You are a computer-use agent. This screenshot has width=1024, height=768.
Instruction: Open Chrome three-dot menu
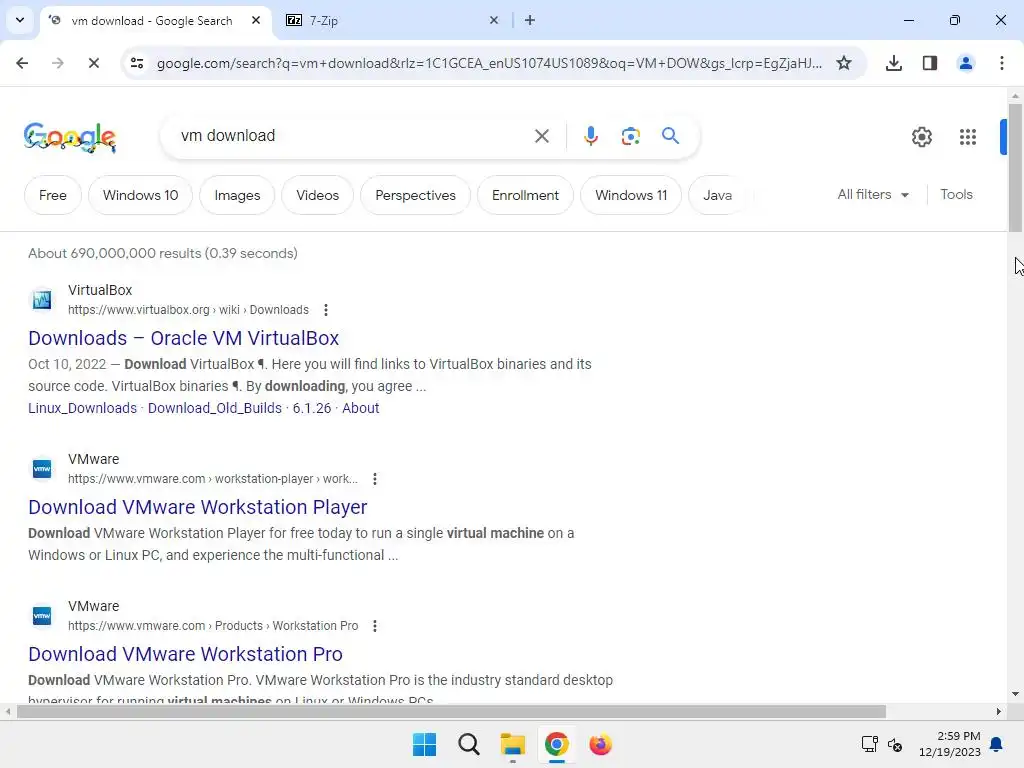(1001, 63)
